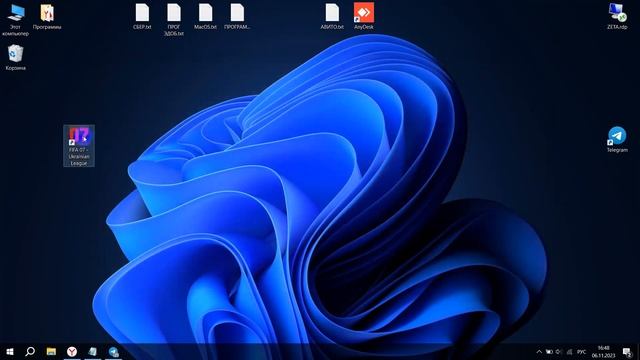Select the 'ПРОГ ЗДОБ.txt' file icon

tap(174, 19)
